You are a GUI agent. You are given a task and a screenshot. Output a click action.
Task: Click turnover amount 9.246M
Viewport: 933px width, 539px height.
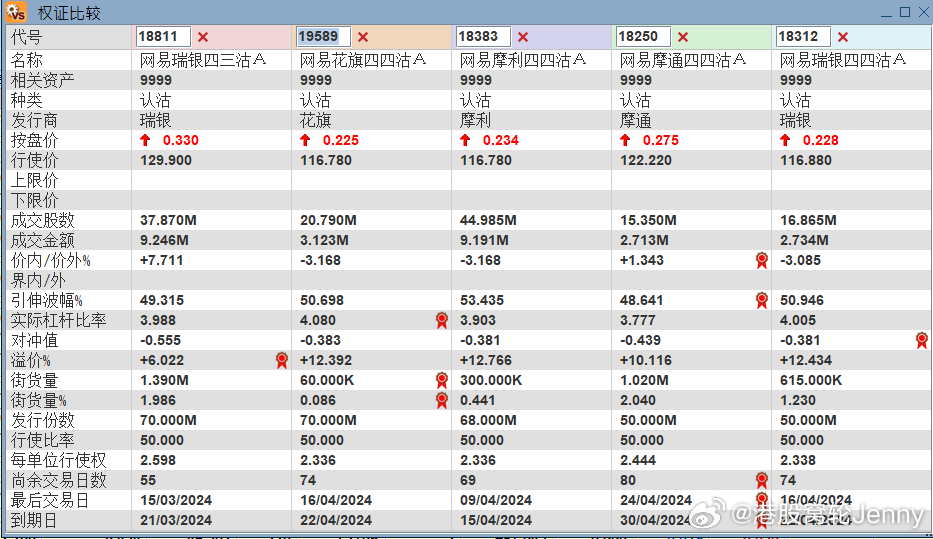[164, 240]
